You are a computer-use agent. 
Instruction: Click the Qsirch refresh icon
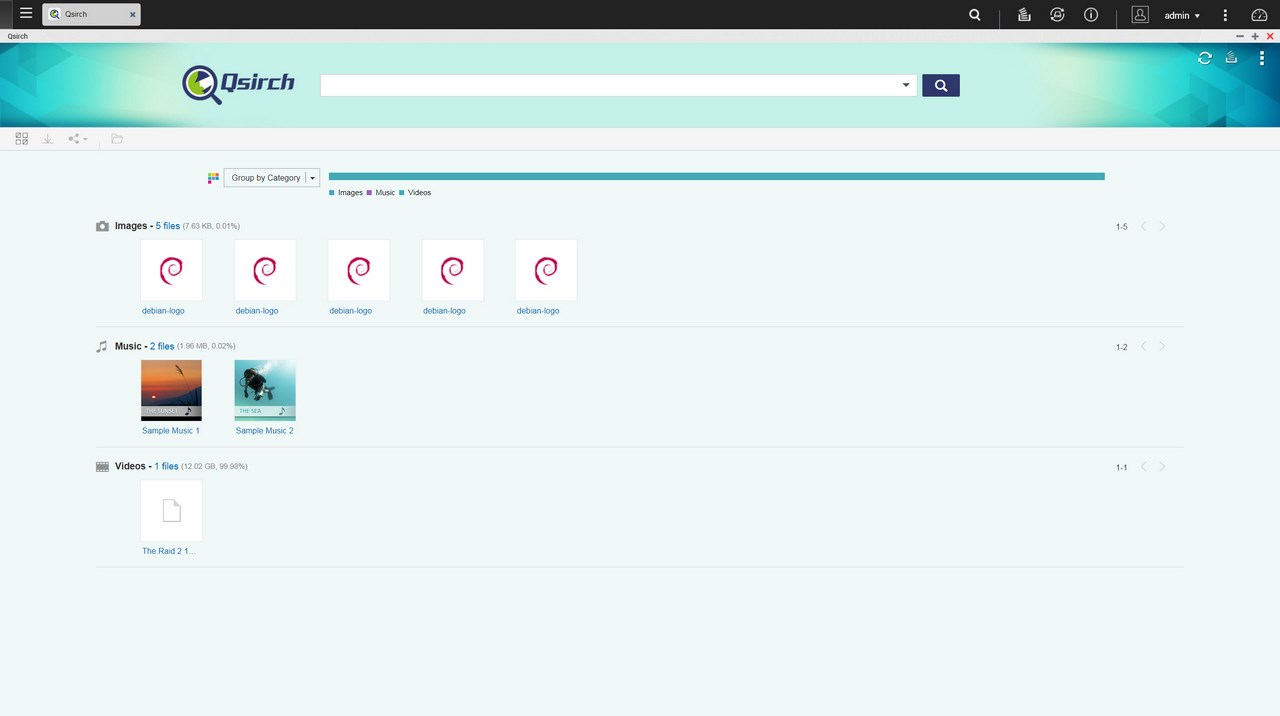[1205, 58]
